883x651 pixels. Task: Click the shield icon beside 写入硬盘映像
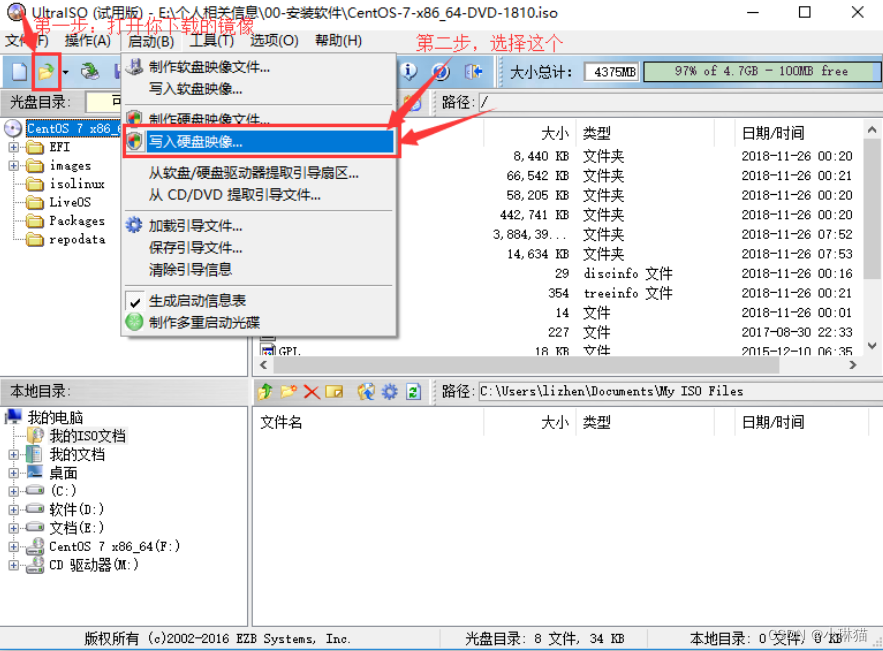coord(134,141)
